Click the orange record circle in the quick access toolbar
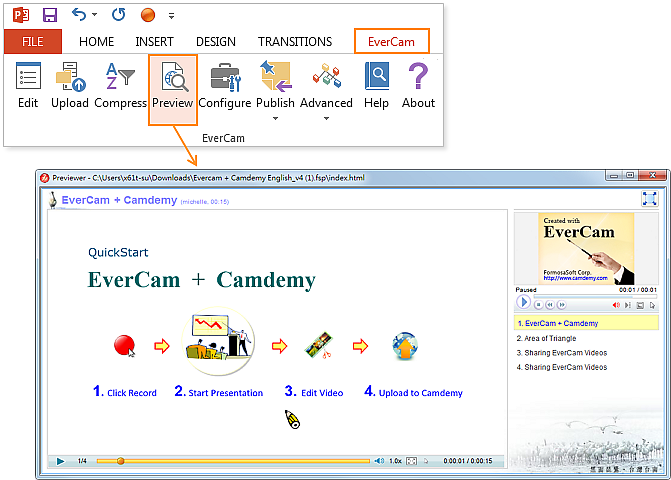 (148, 15)
